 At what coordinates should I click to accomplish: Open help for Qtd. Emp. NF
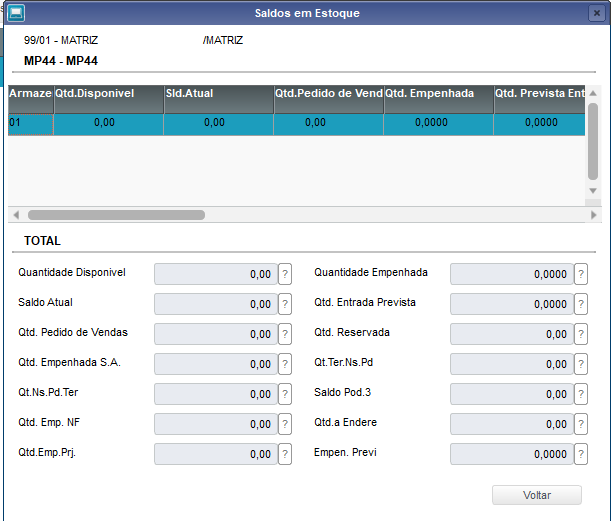click(285, 424)
